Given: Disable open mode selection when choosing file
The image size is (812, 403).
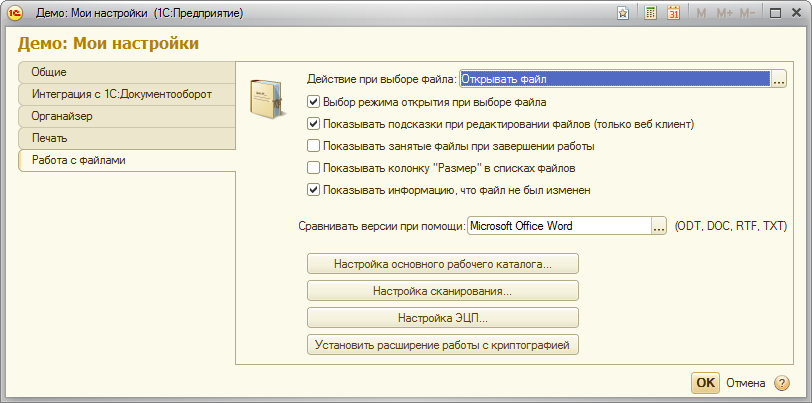Looking at the screenshot, I should click(x=314, y=101).
